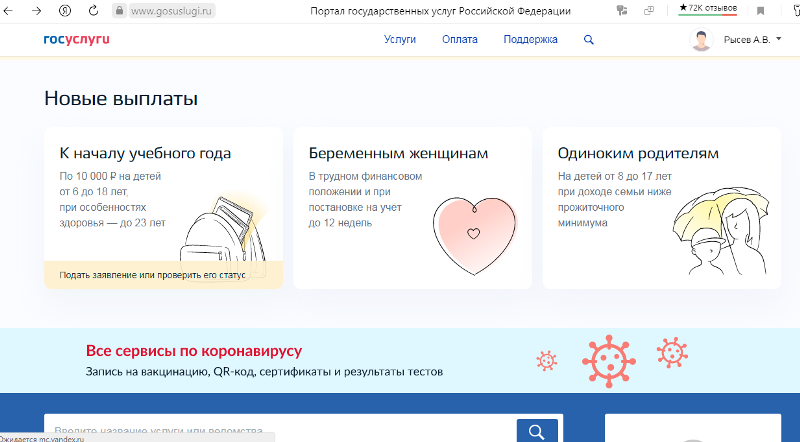Open the Одиноким родителям card
800x442 pixels.
[662, 208]
